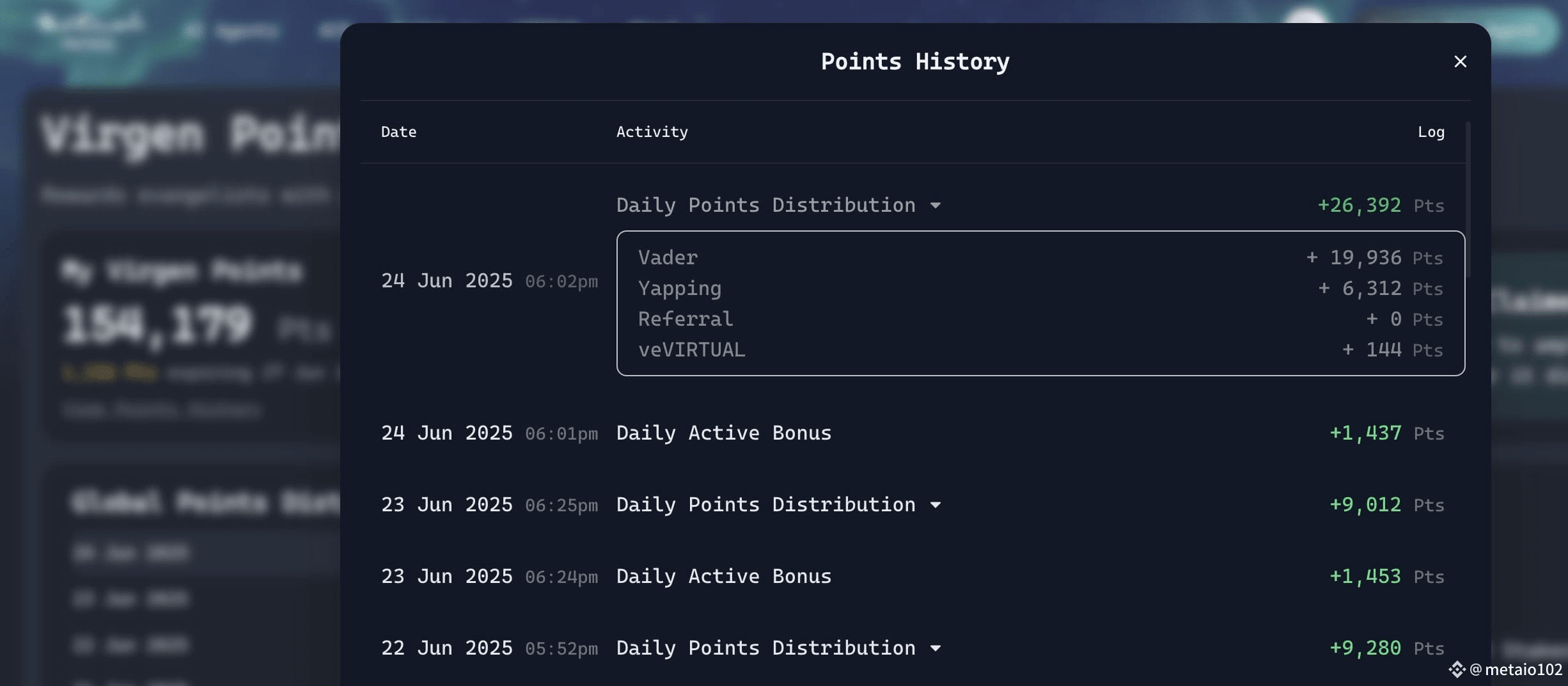Click the Points History scrollbar thumb

click(1468, 200)
